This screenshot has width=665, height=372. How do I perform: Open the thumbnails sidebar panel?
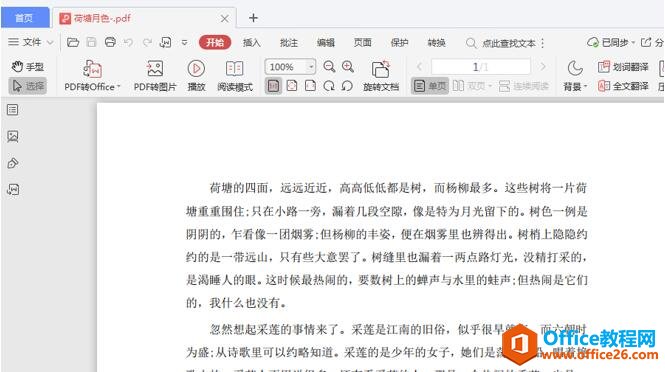pos(13,136)
